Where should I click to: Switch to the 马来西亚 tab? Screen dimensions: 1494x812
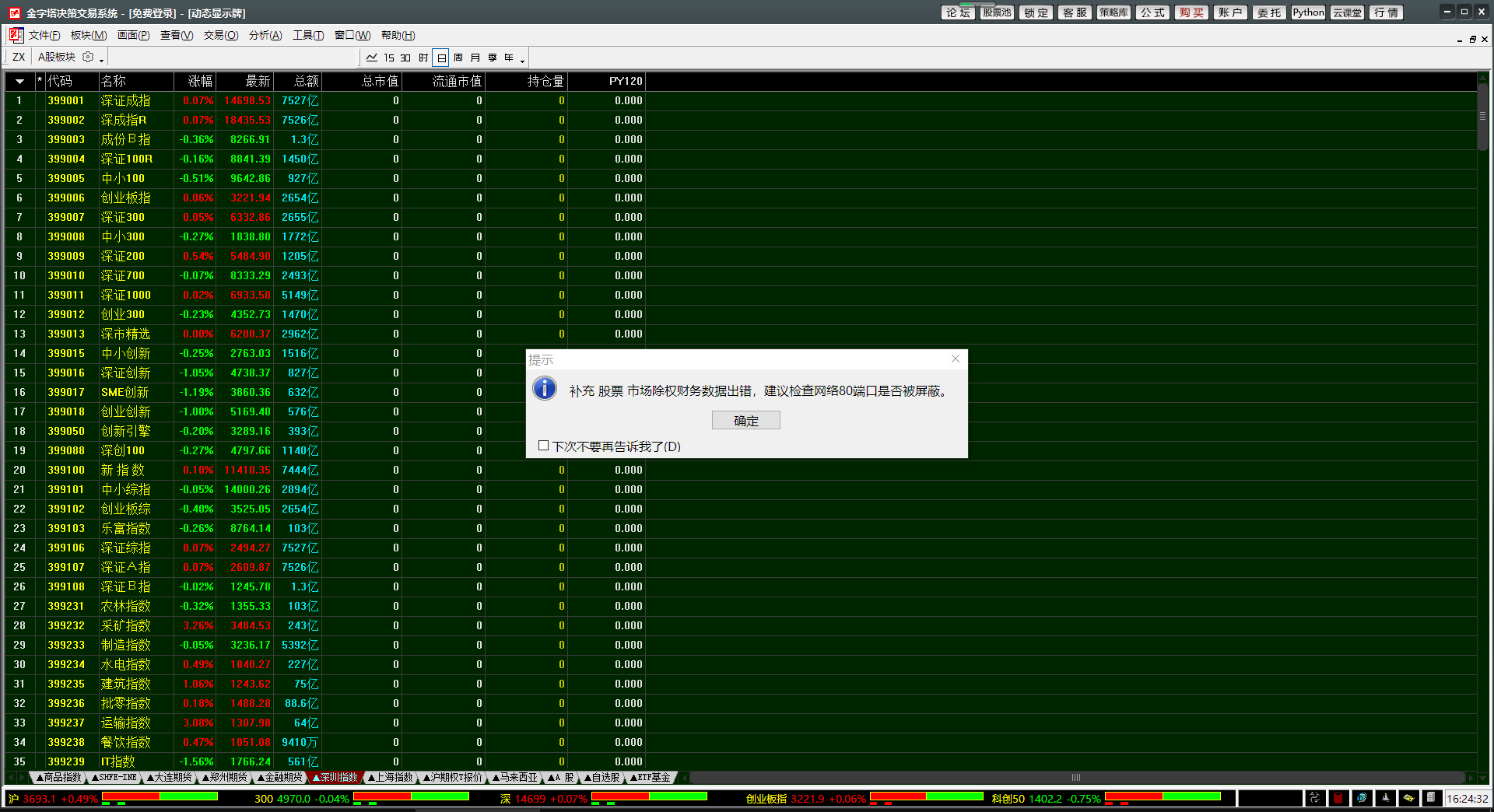point(515,777)
